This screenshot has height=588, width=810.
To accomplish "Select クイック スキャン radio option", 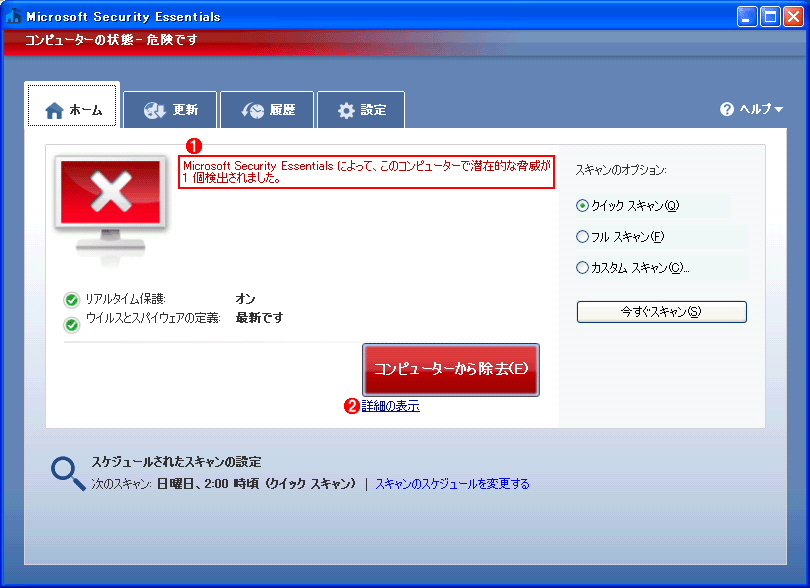I will pyautogui.click(x=582, y=206).
